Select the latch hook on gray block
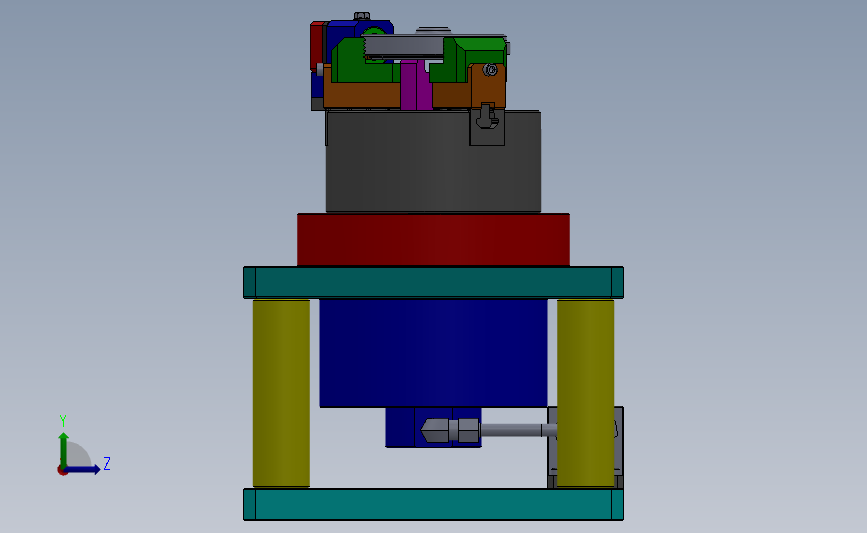 [x=487, y=116]
